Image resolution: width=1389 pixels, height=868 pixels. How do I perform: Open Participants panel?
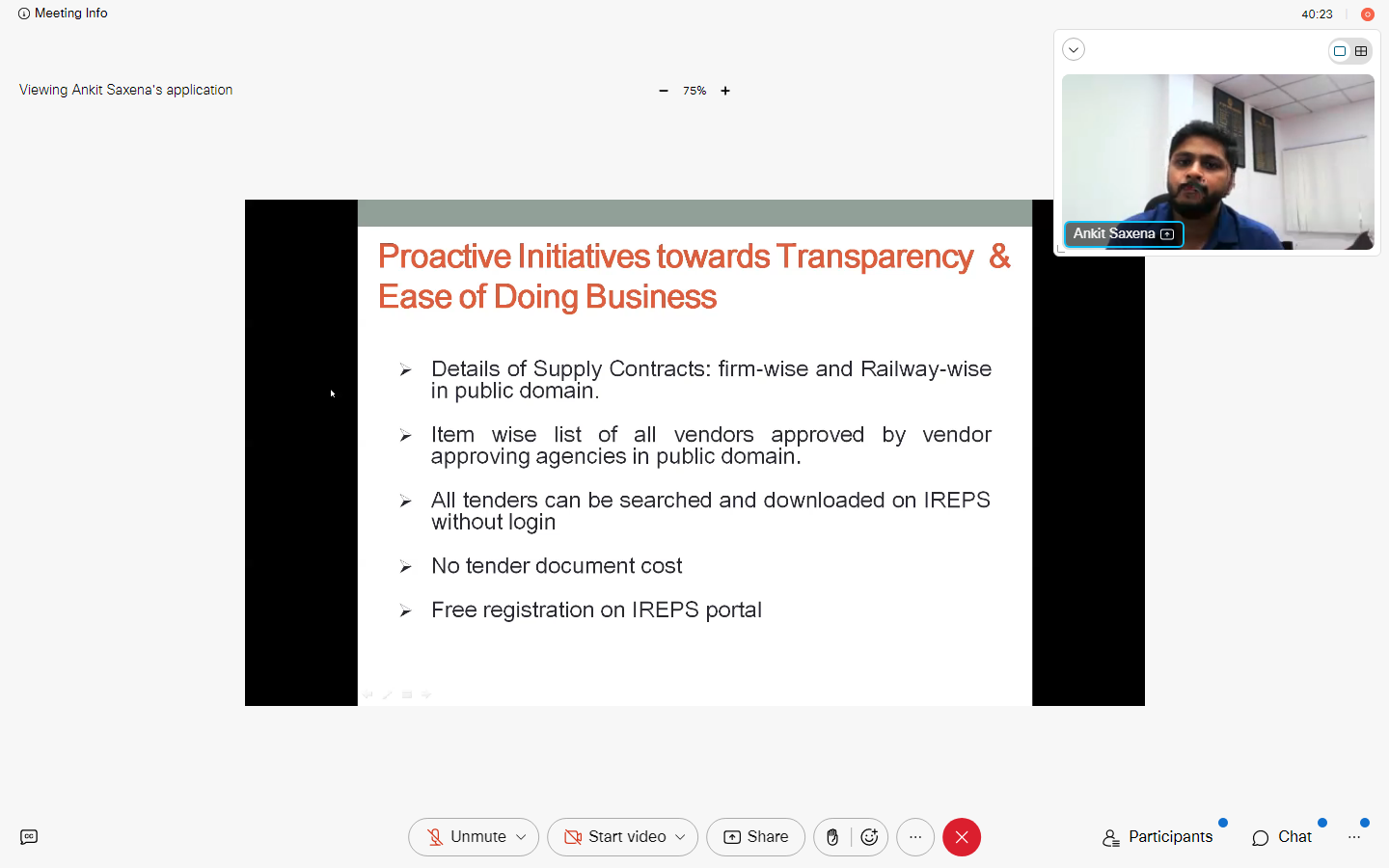1157,837
